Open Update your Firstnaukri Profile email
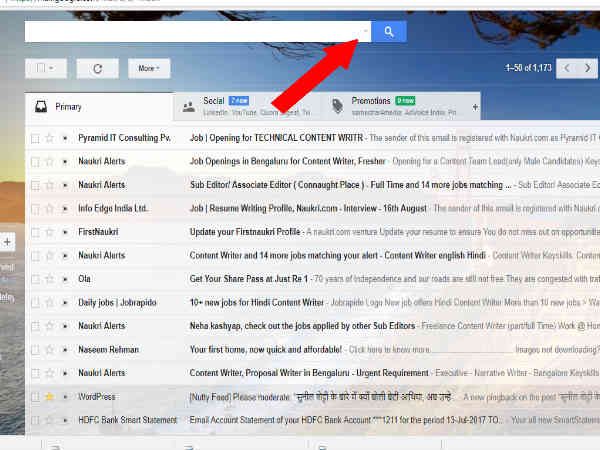 245,232
